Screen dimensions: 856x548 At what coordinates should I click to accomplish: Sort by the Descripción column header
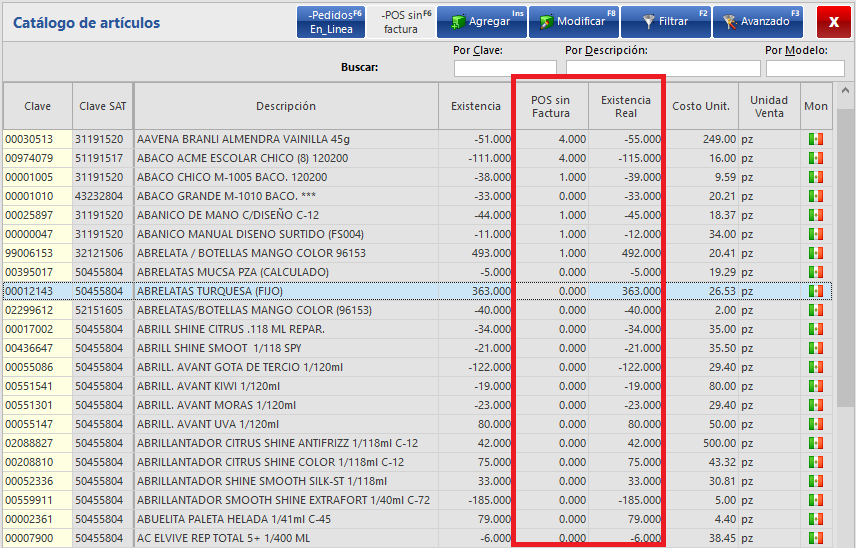pos(286,106)
